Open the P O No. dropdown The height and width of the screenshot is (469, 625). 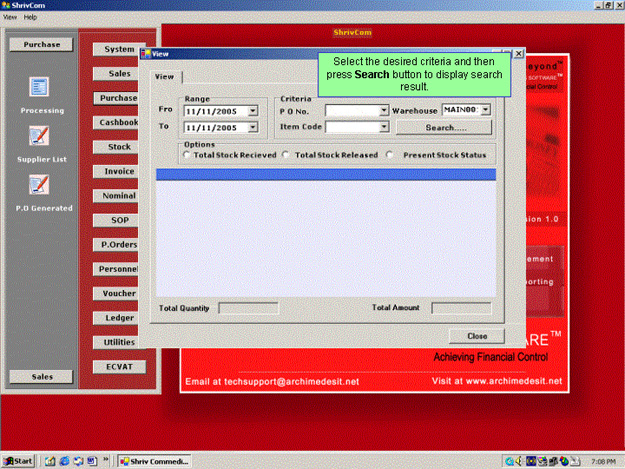384,111
